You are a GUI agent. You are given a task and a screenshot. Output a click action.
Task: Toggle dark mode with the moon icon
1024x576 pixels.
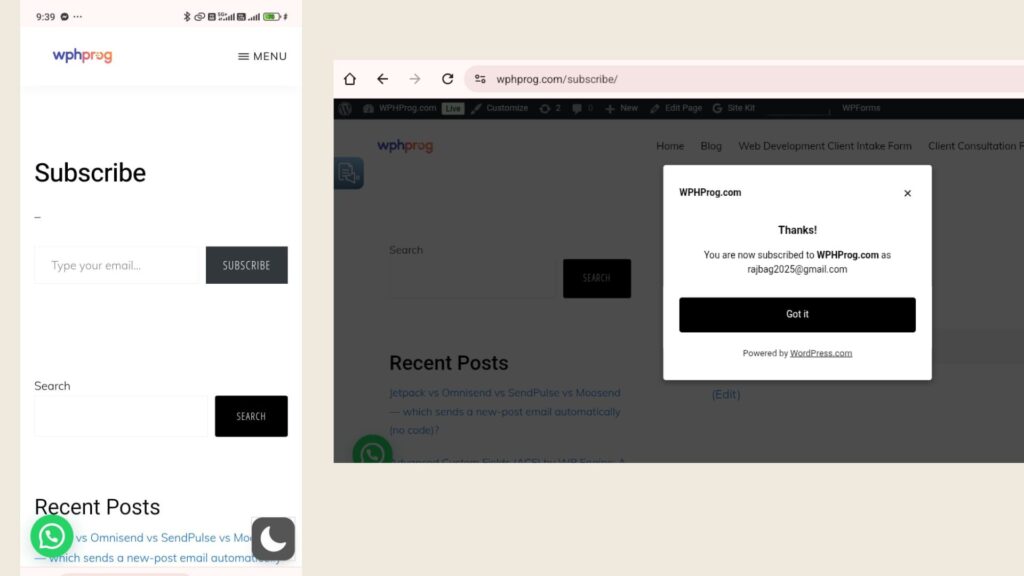point(273,538)
